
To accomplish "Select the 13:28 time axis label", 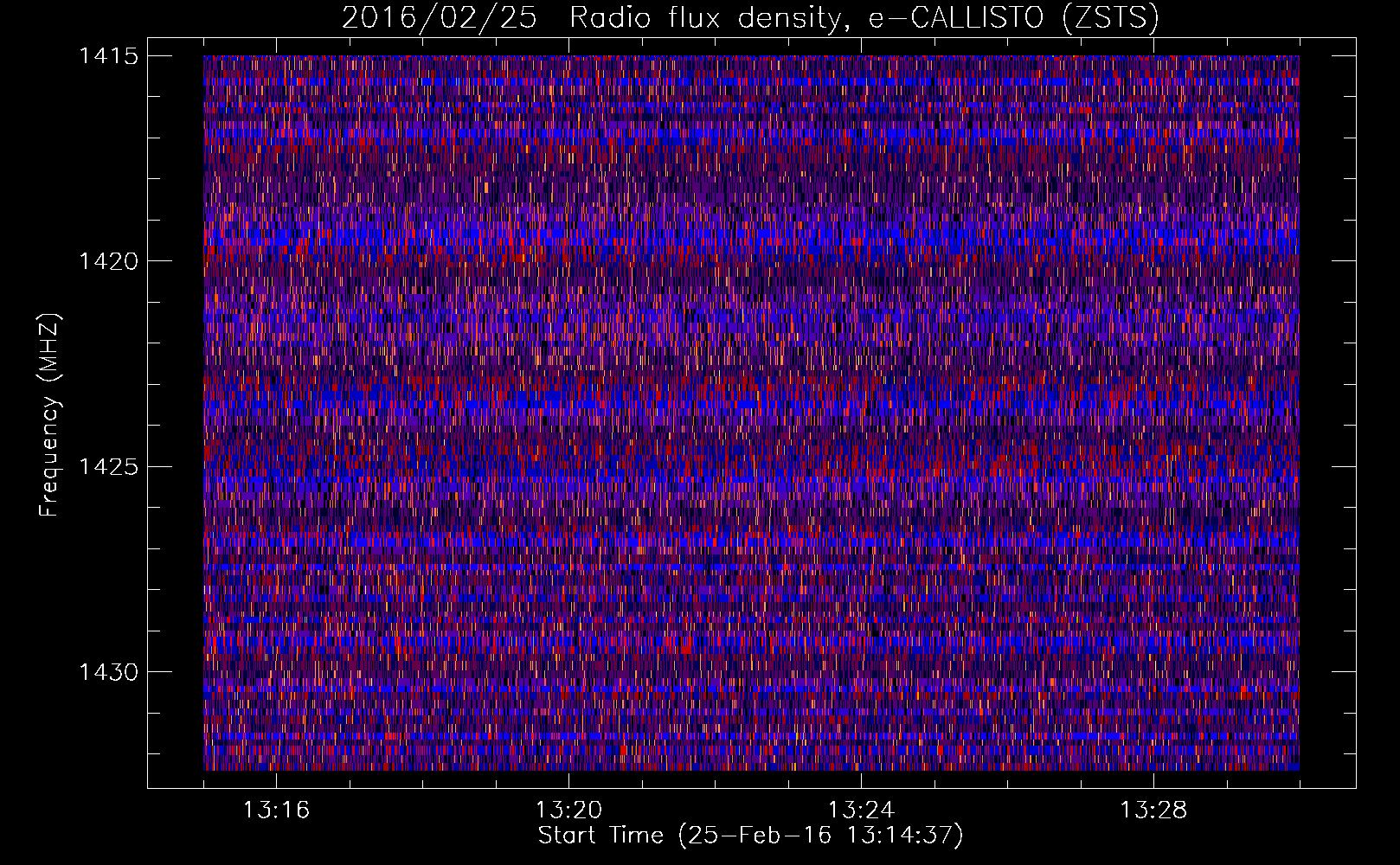I will click(1153, 811).
